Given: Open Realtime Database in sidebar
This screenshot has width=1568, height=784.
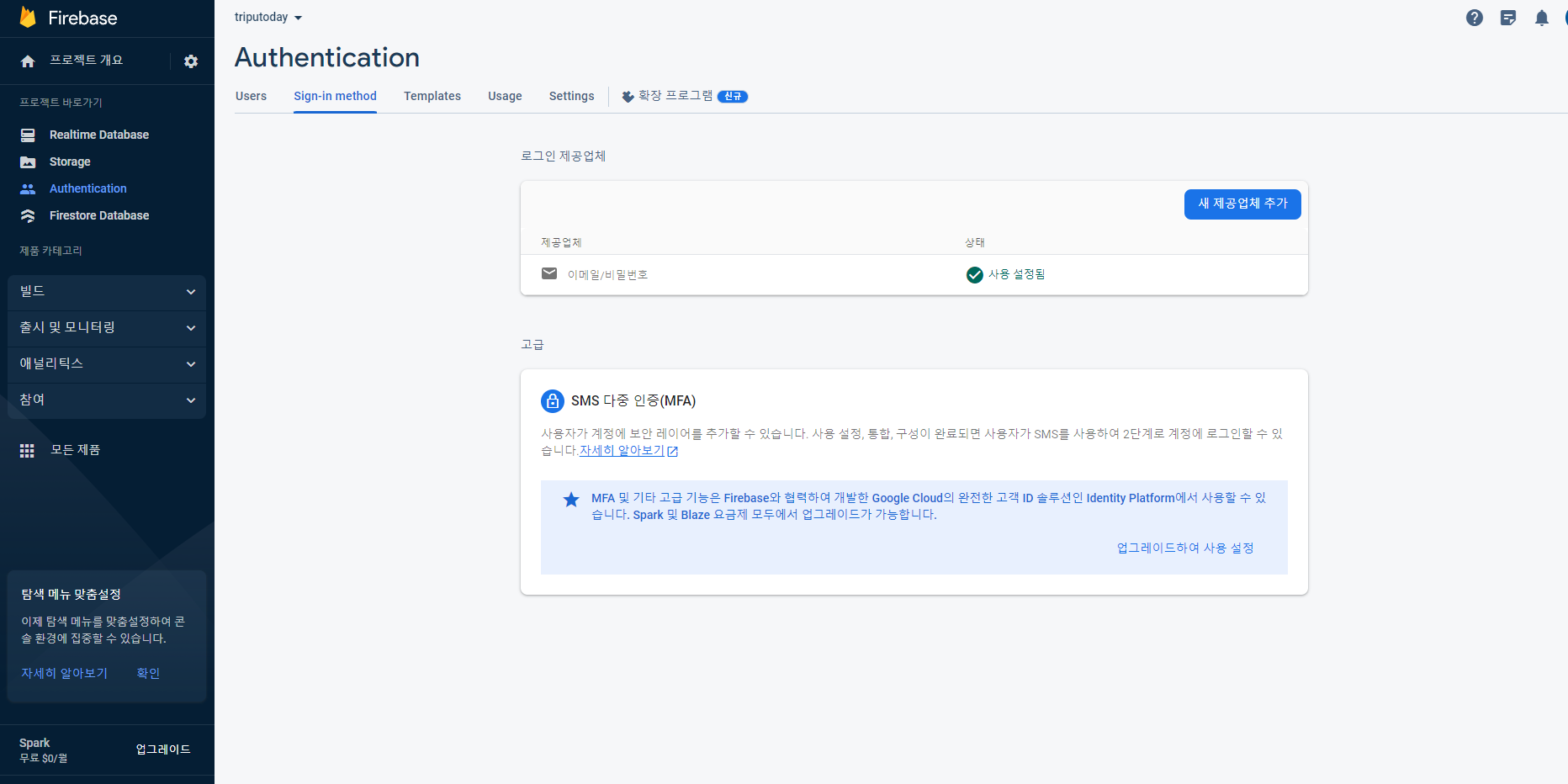Looking at the screenshot, I should click(99, 135).
